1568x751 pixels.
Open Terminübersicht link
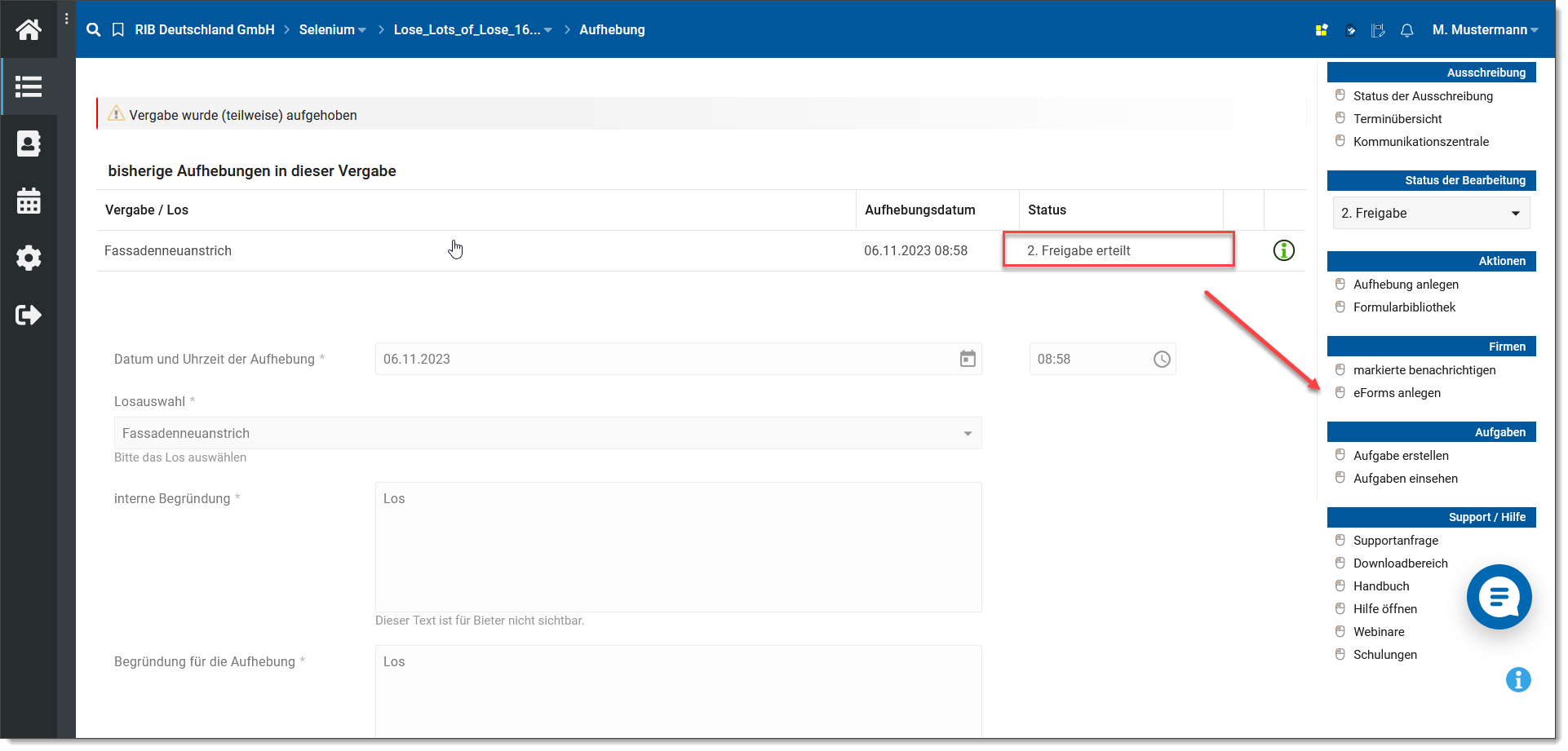click(1397, 118)
